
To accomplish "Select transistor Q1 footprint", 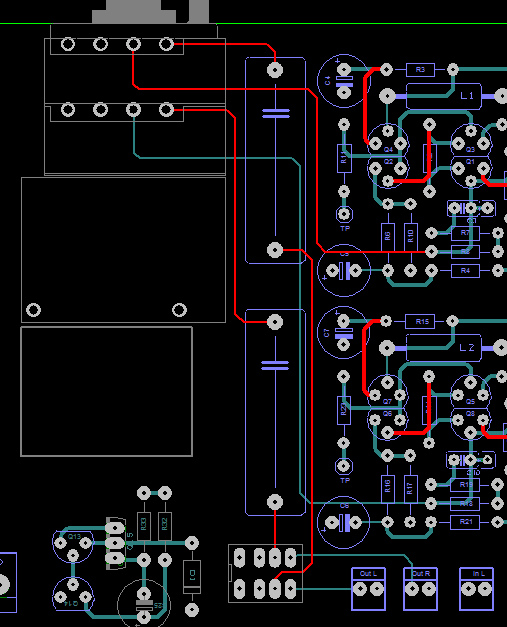I will [x=471, y=172].
